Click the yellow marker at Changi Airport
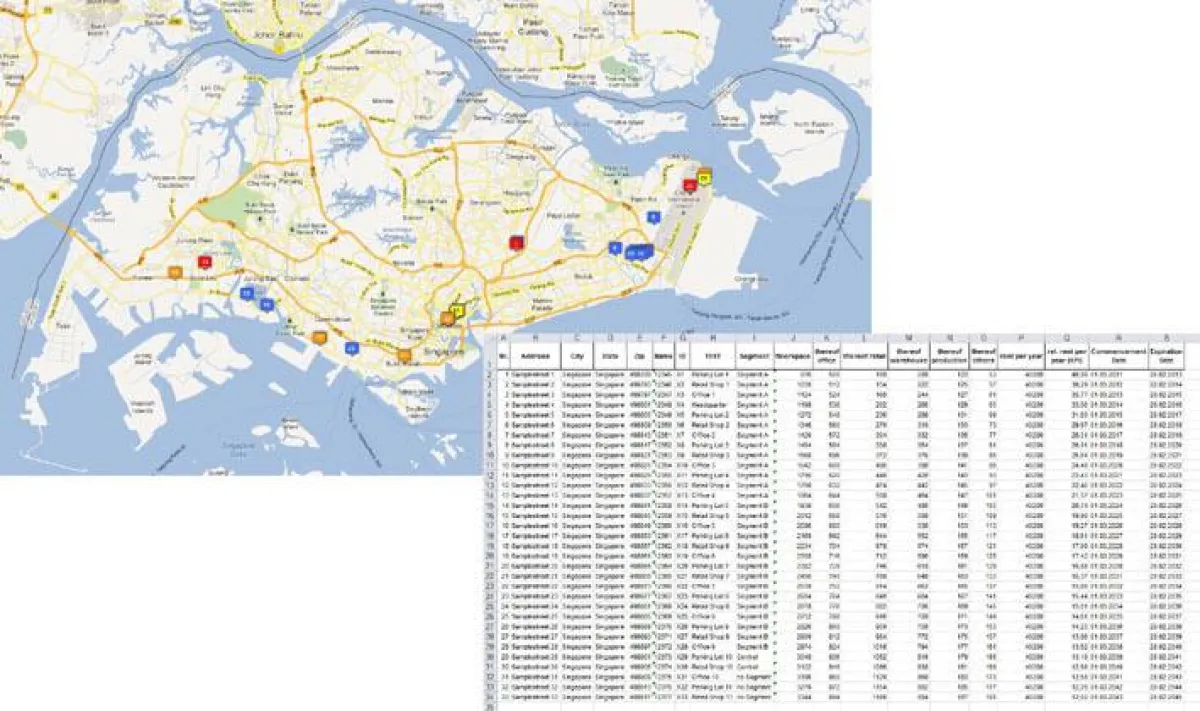The width and height of the screenshot is (1200, 711). (704, 178)
